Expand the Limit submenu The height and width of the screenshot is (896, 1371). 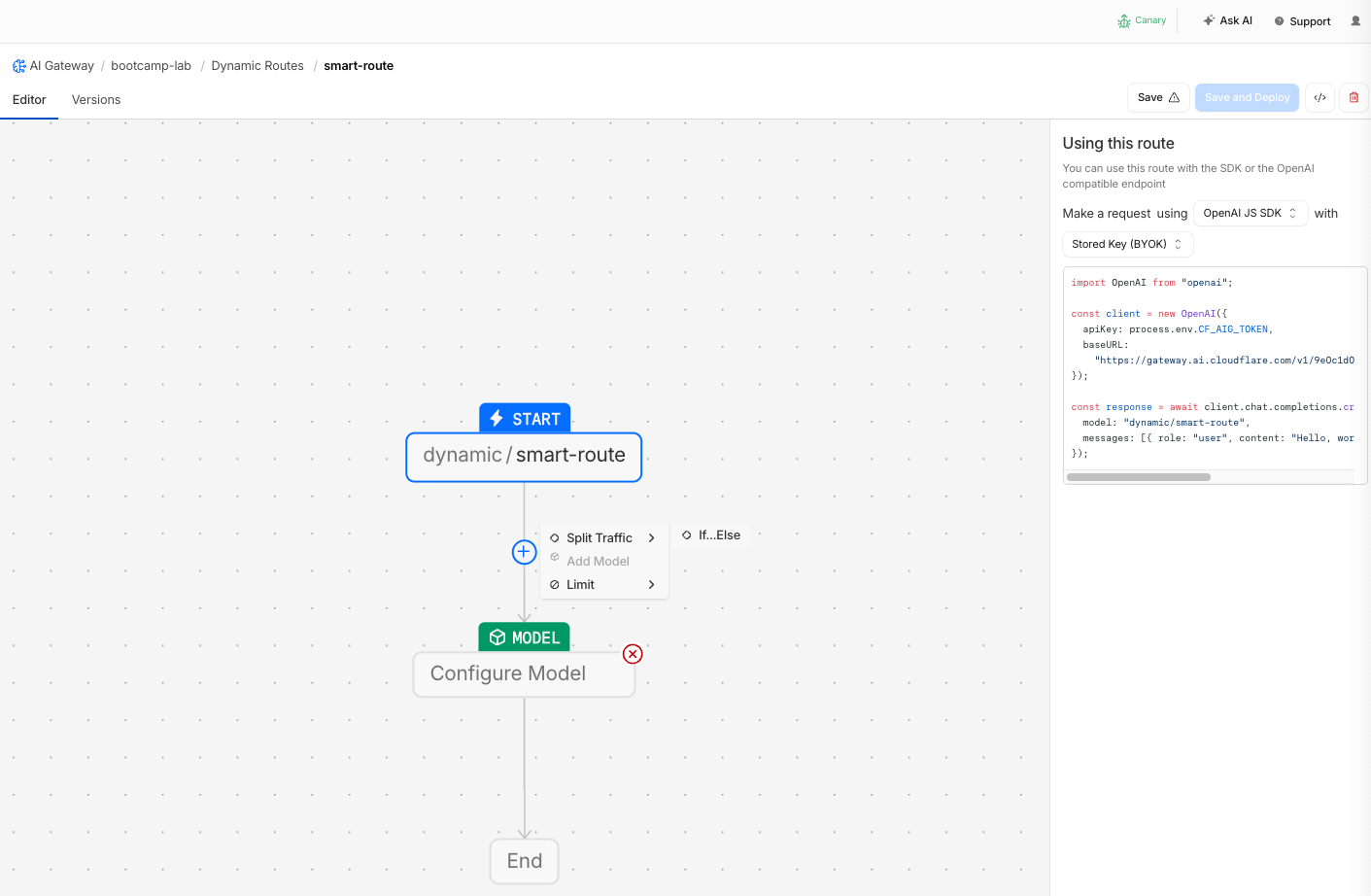coord(602,584)
